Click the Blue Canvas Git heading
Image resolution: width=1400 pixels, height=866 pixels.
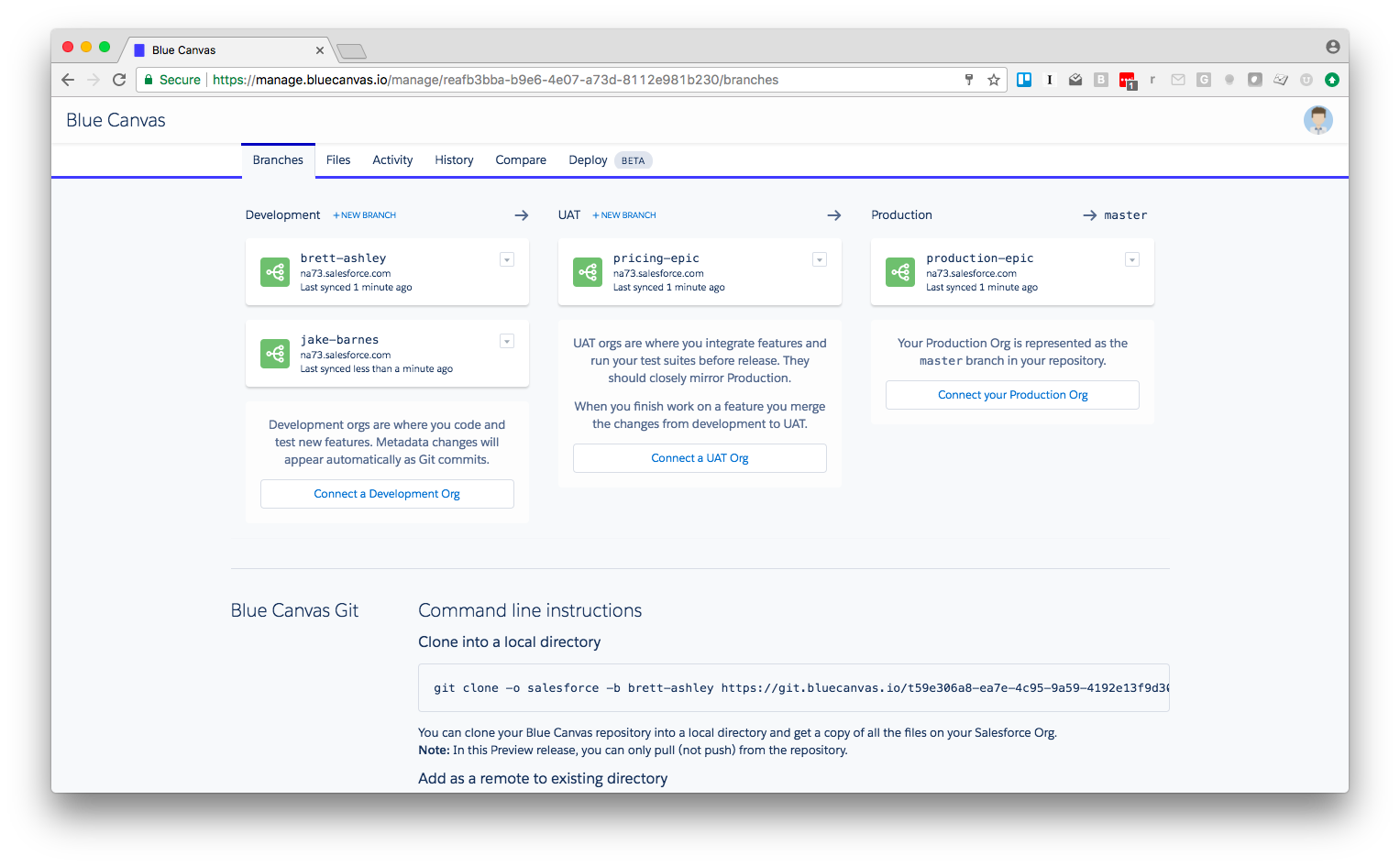pos(294,610)
